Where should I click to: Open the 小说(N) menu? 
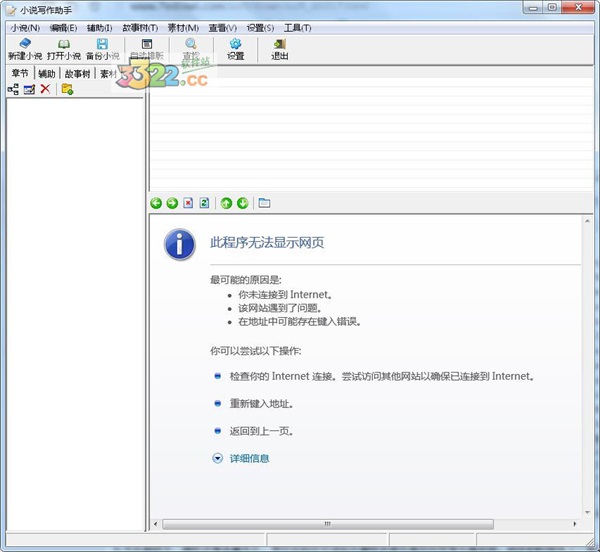[x=25, y=28]
